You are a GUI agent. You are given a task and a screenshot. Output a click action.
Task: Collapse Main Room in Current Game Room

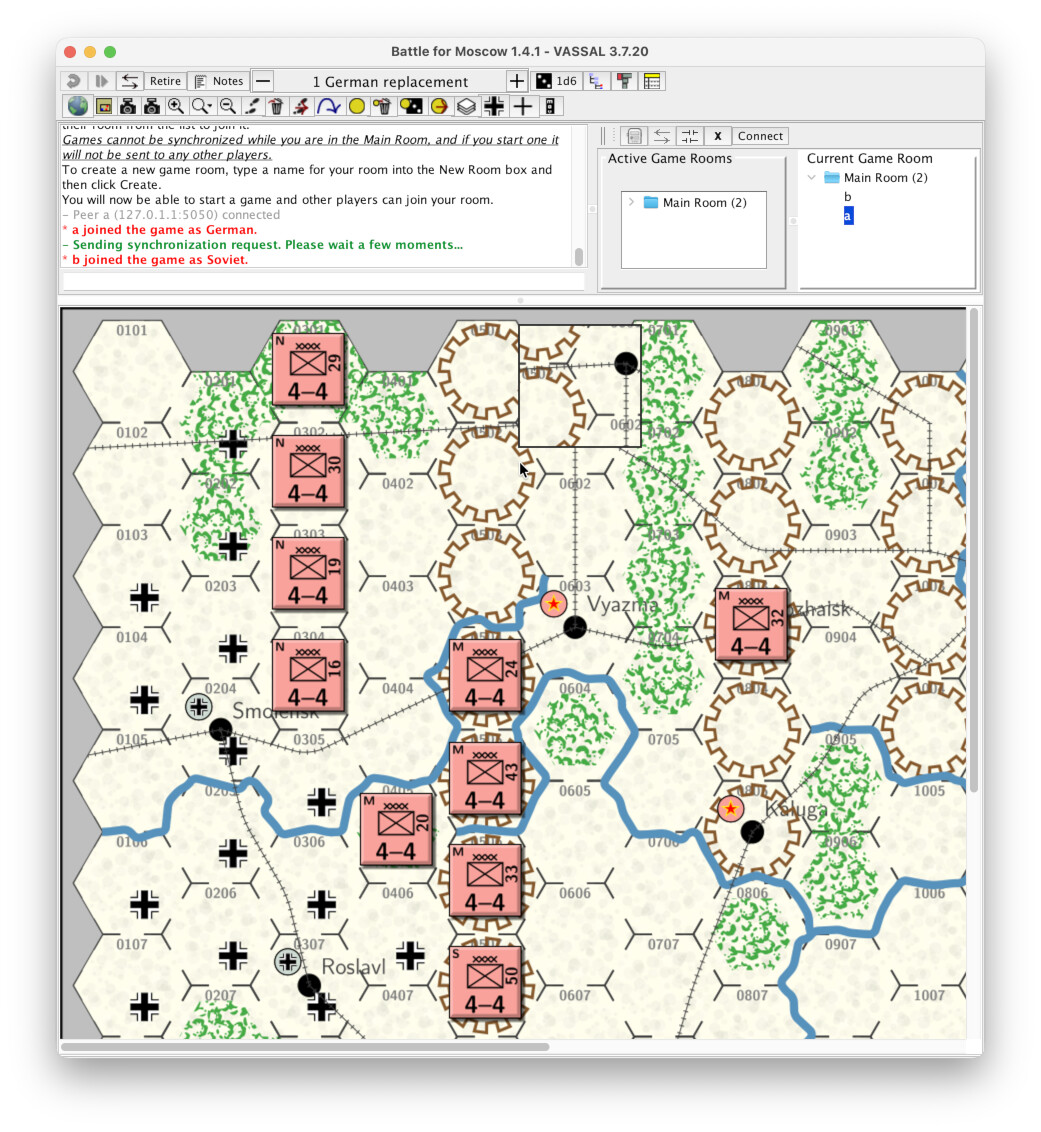(x=812, y=178)
